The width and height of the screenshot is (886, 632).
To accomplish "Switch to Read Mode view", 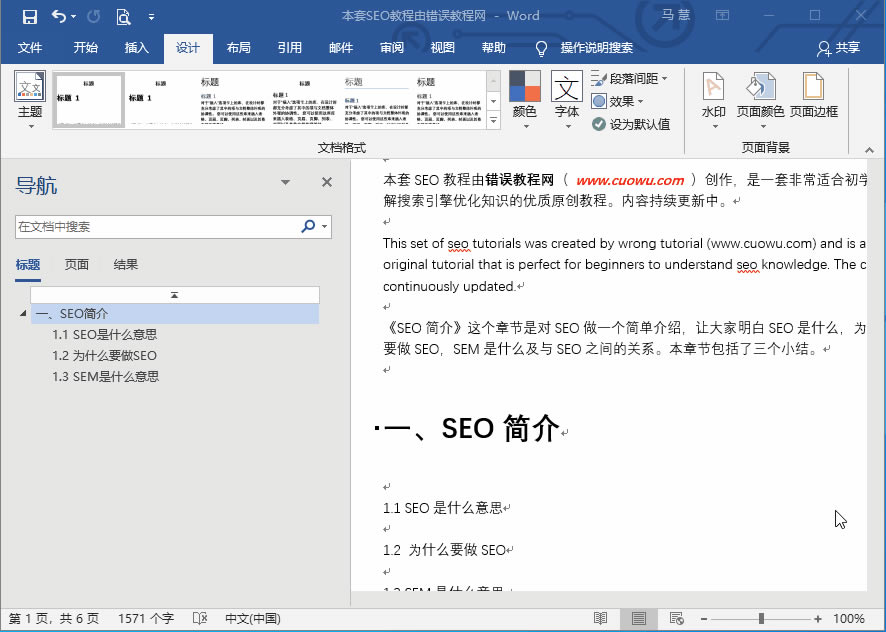I will 601,618.
